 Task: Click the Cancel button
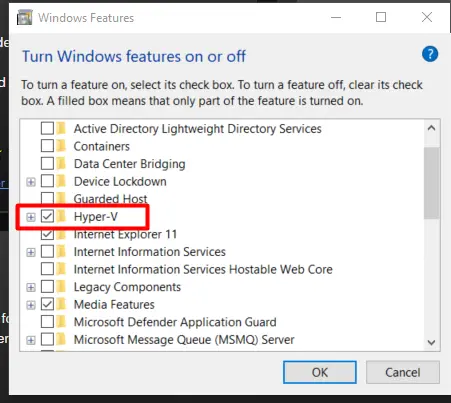(x=403, y=372)
